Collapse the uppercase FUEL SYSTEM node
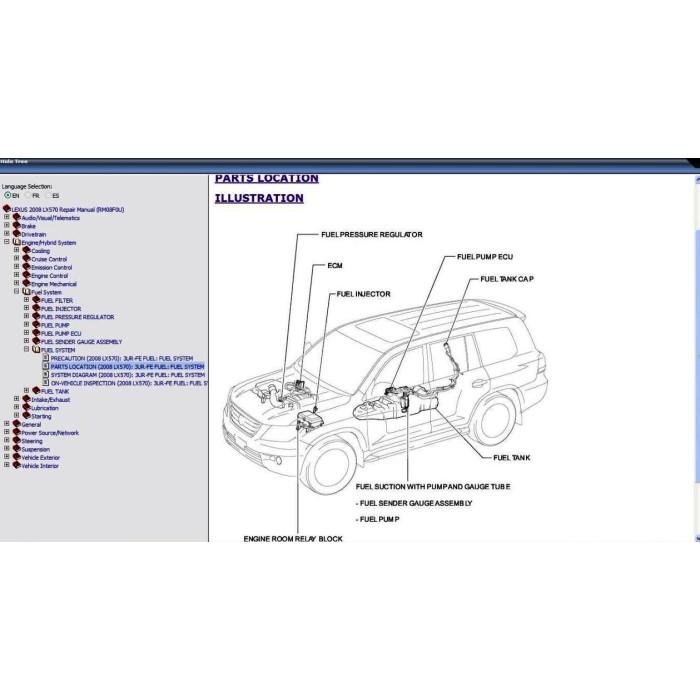 tap(26, 349)
